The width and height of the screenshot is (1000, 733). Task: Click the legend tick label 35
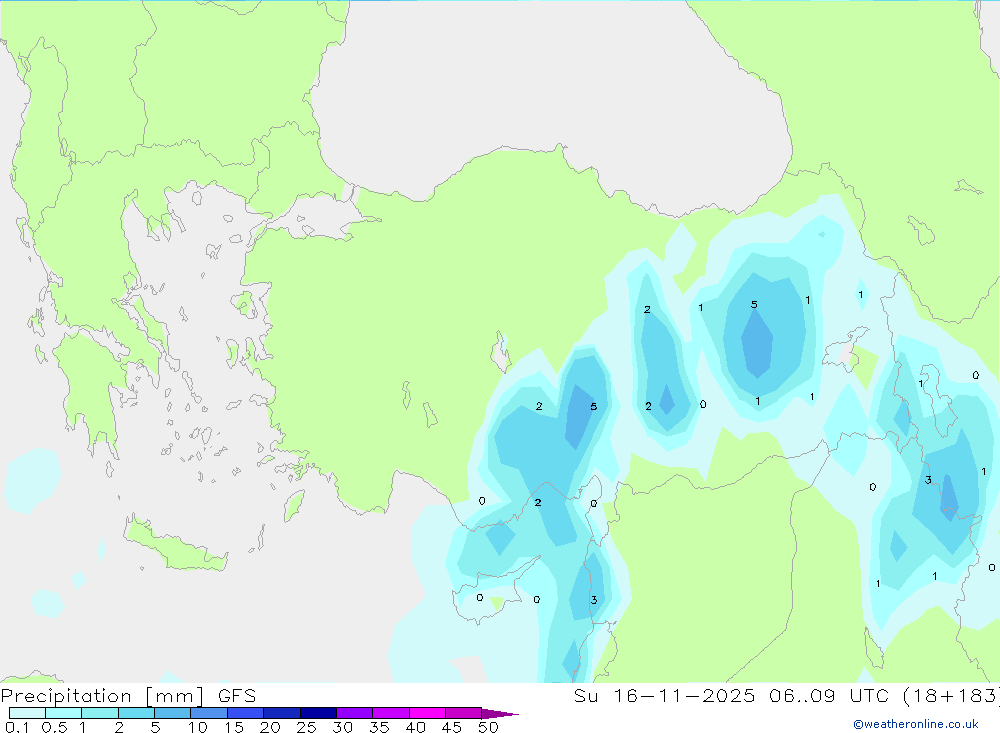click(379, 727)
